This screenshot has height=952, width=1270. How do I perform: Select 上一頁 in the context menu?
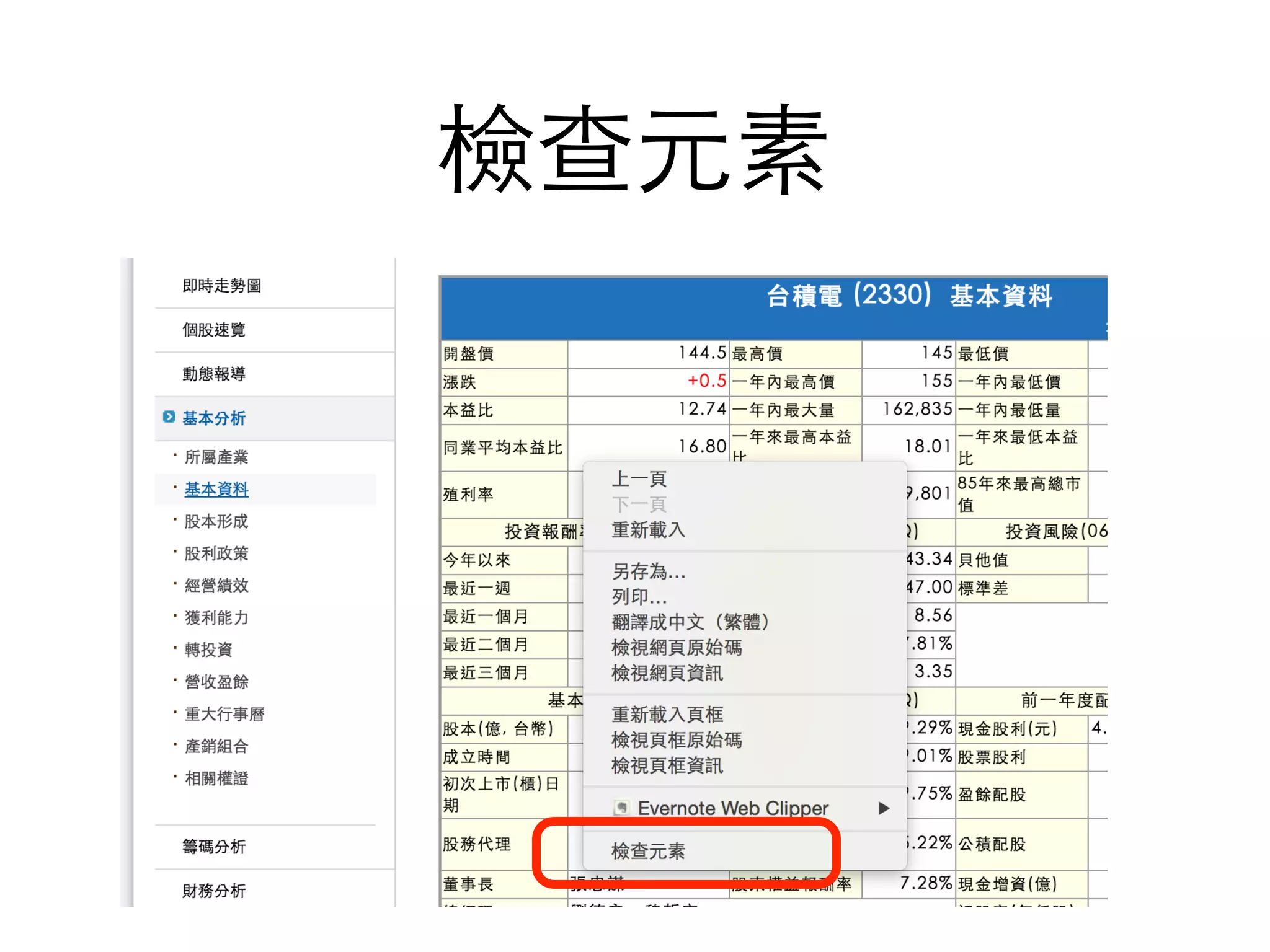639,478
